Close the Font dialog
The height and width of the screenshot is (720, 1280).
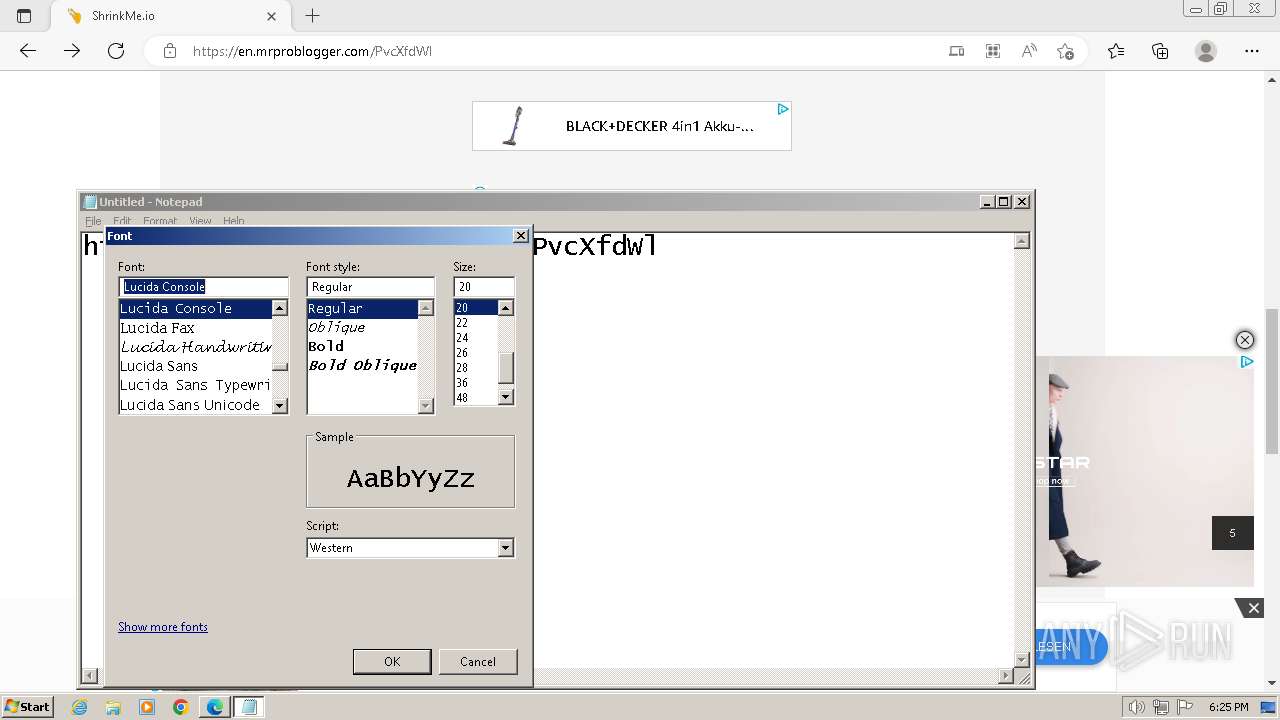520,236
